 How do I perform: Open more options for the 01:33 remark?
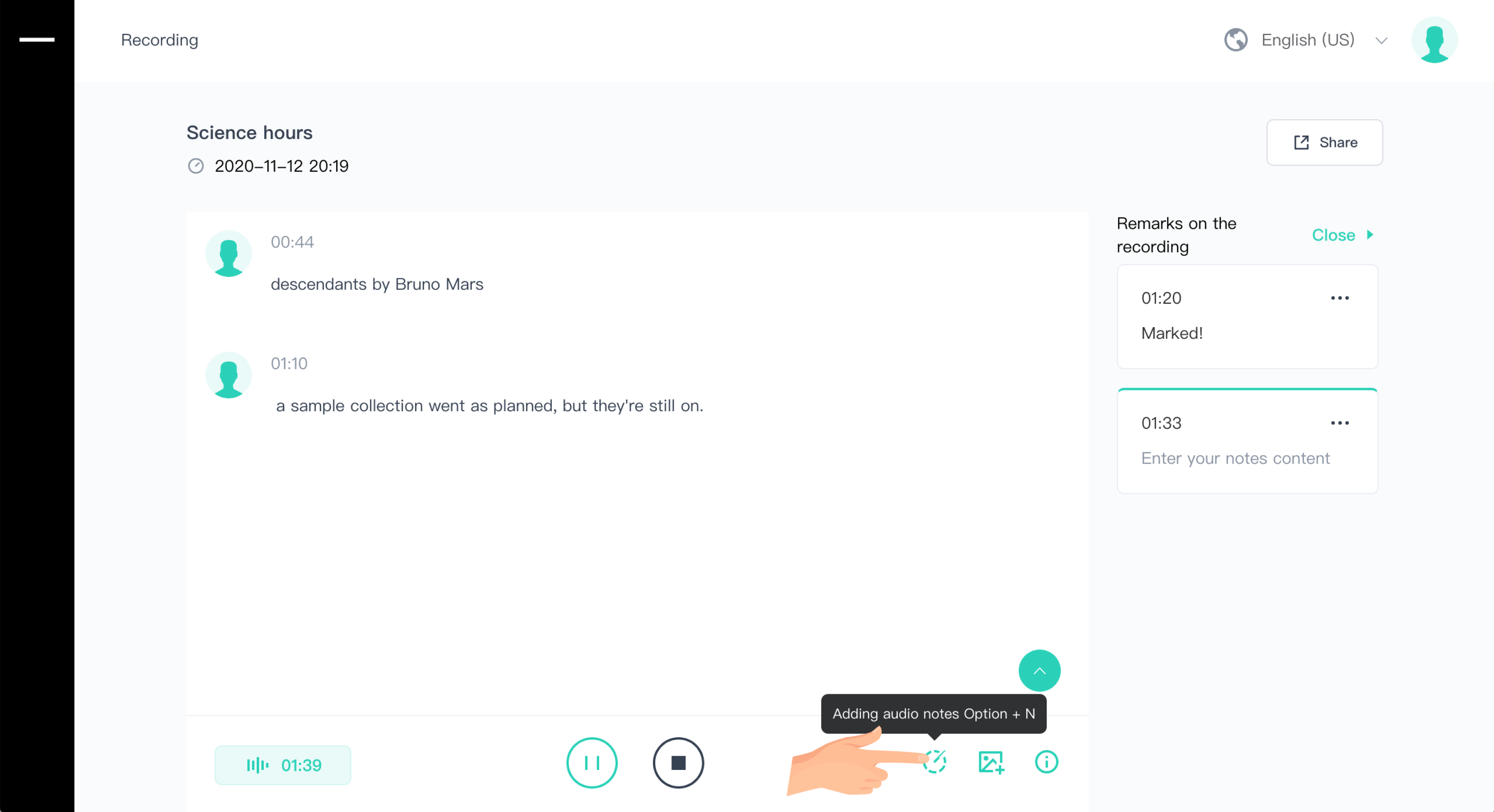pos(1339,423)
